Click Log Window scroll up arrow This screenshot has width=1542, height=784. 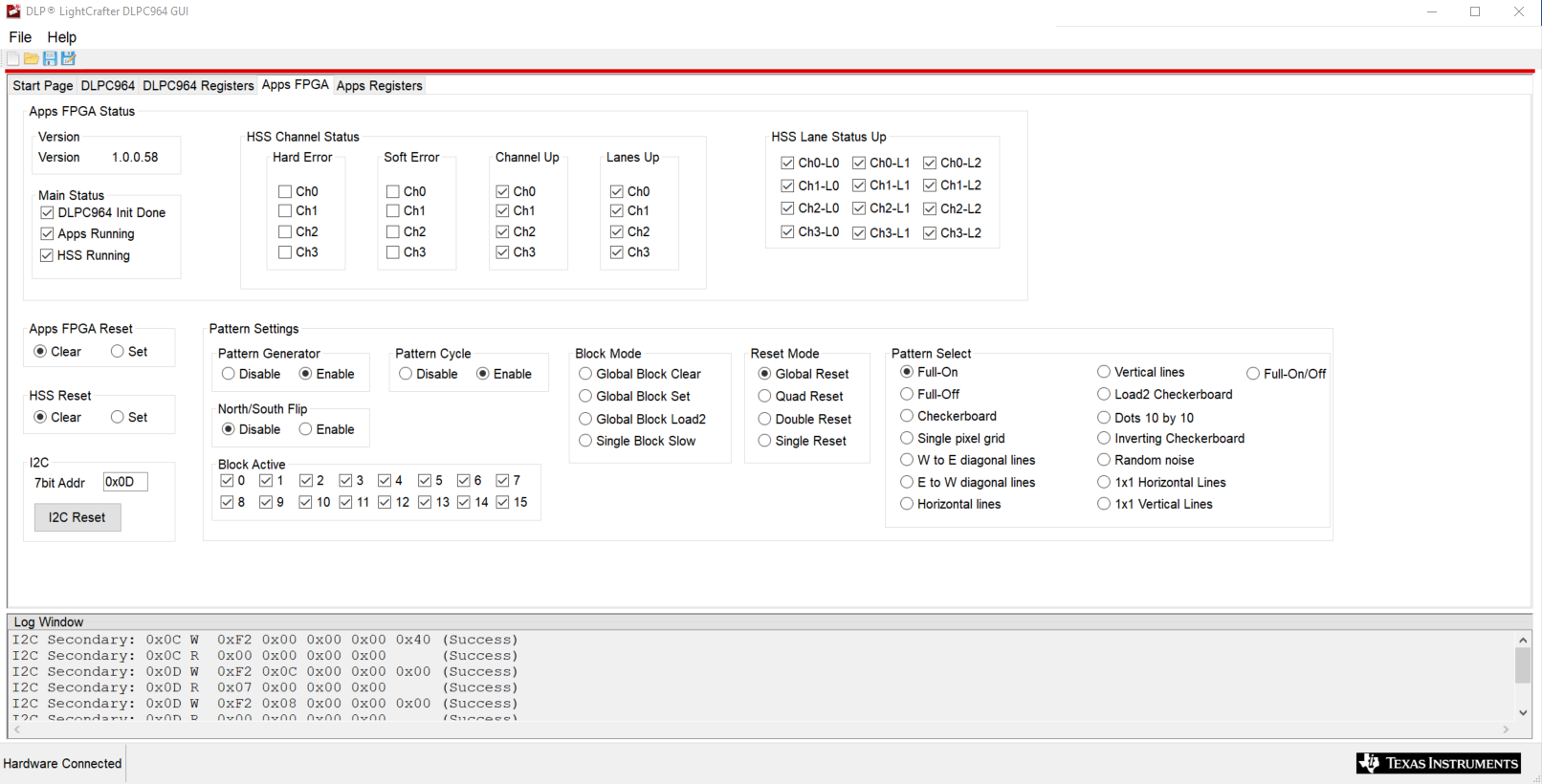pos(1523,640)
